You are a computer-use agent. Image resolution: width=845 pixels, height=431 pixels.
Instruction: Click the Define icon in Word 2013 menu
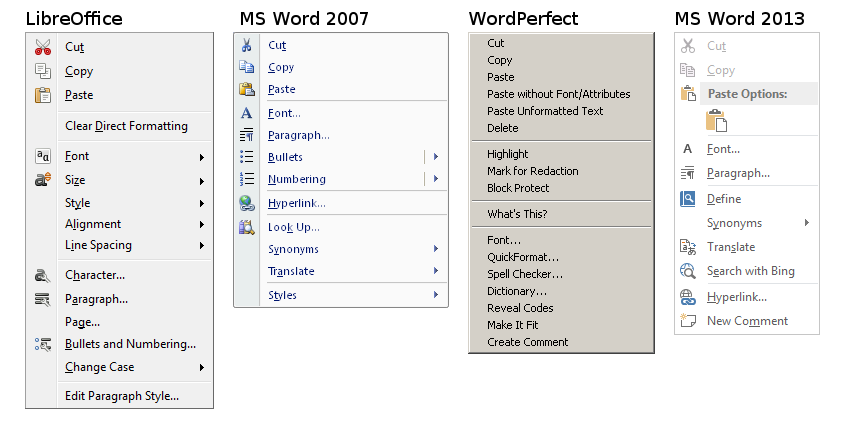point(688,199)
